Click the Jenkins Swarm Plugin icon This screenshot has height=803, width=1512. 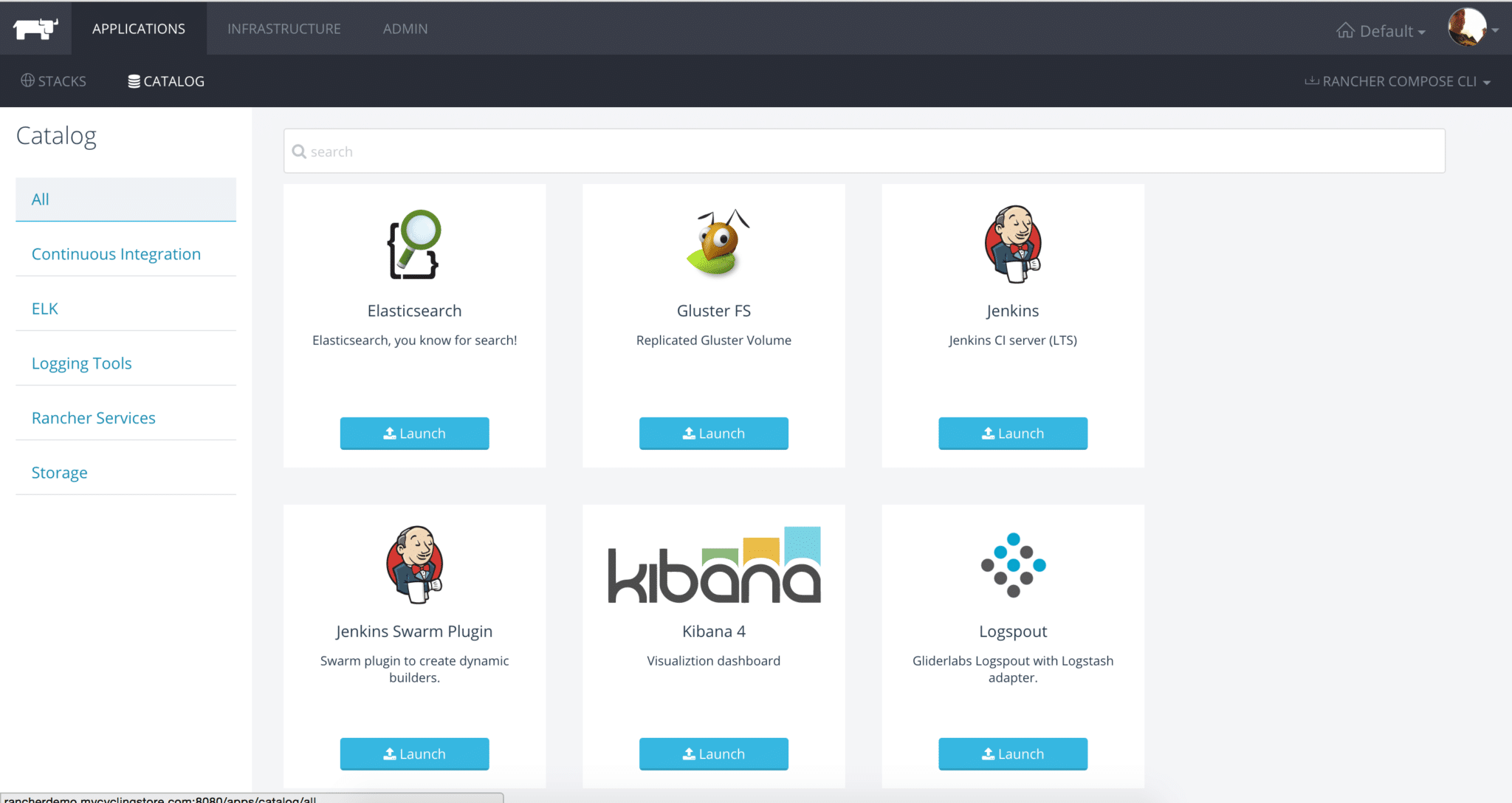414,565
